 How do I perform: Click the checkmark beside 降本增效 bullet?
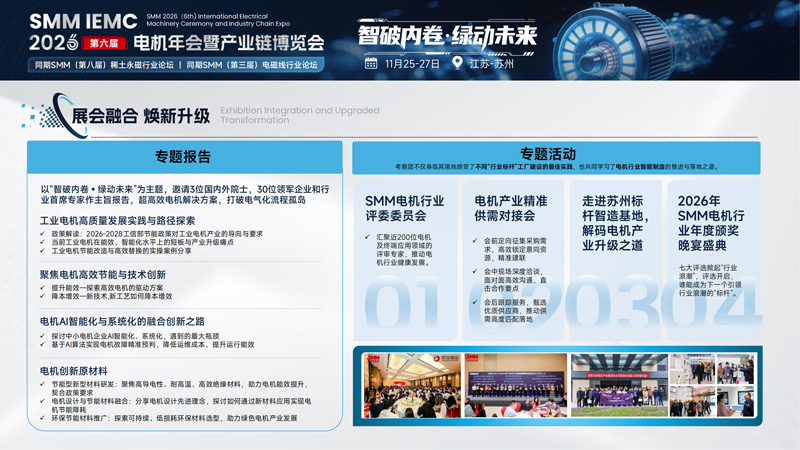coord(43,296)
